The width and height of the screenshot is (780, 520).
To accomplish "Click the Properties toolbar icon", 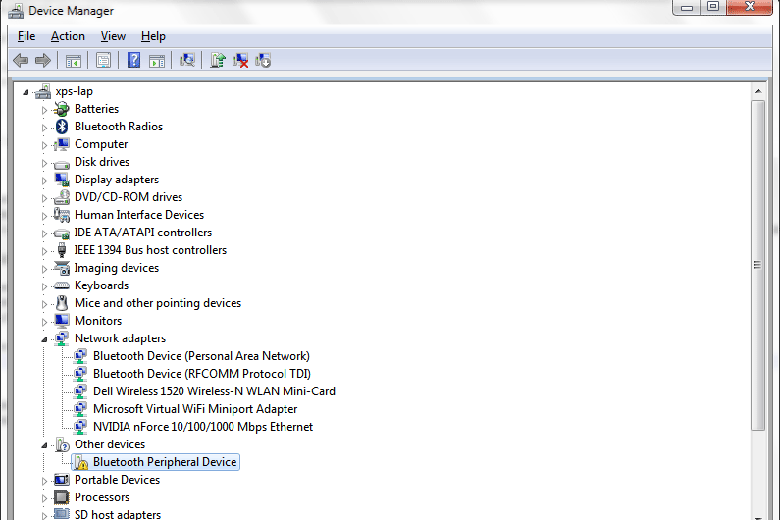I will pyautogui.click(x=103, y=61).
